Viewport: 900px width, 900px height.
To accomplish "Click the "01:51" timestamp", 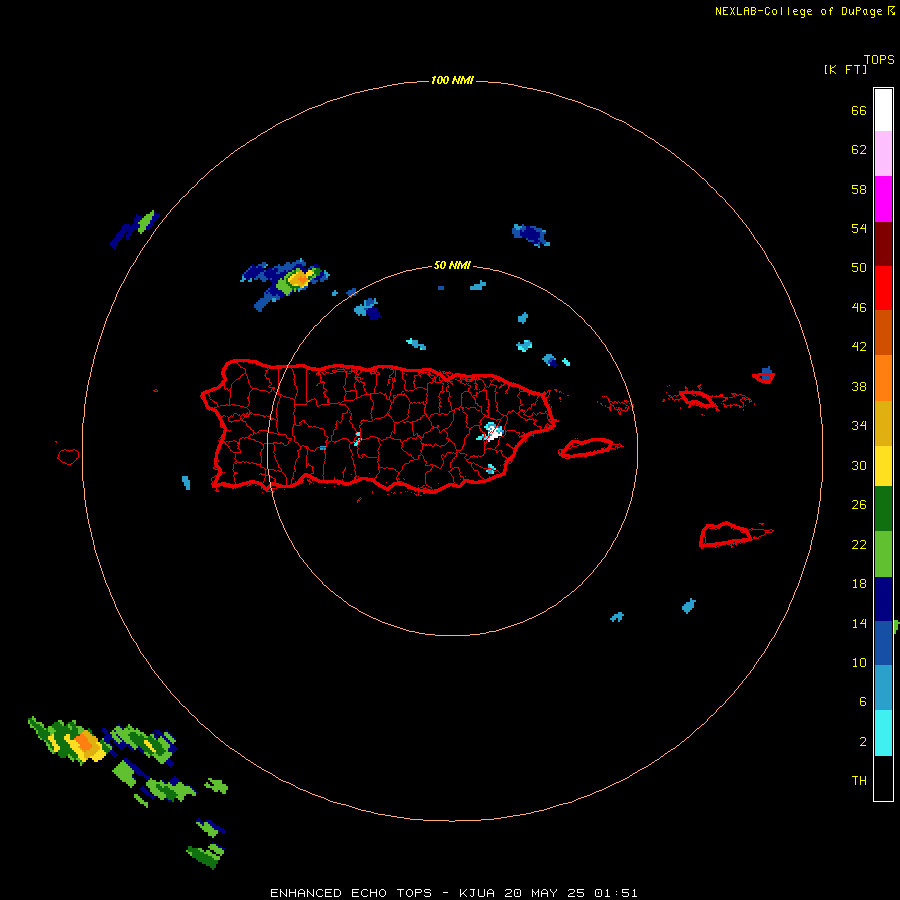I will pyautogui.click(x=616, y=893).
